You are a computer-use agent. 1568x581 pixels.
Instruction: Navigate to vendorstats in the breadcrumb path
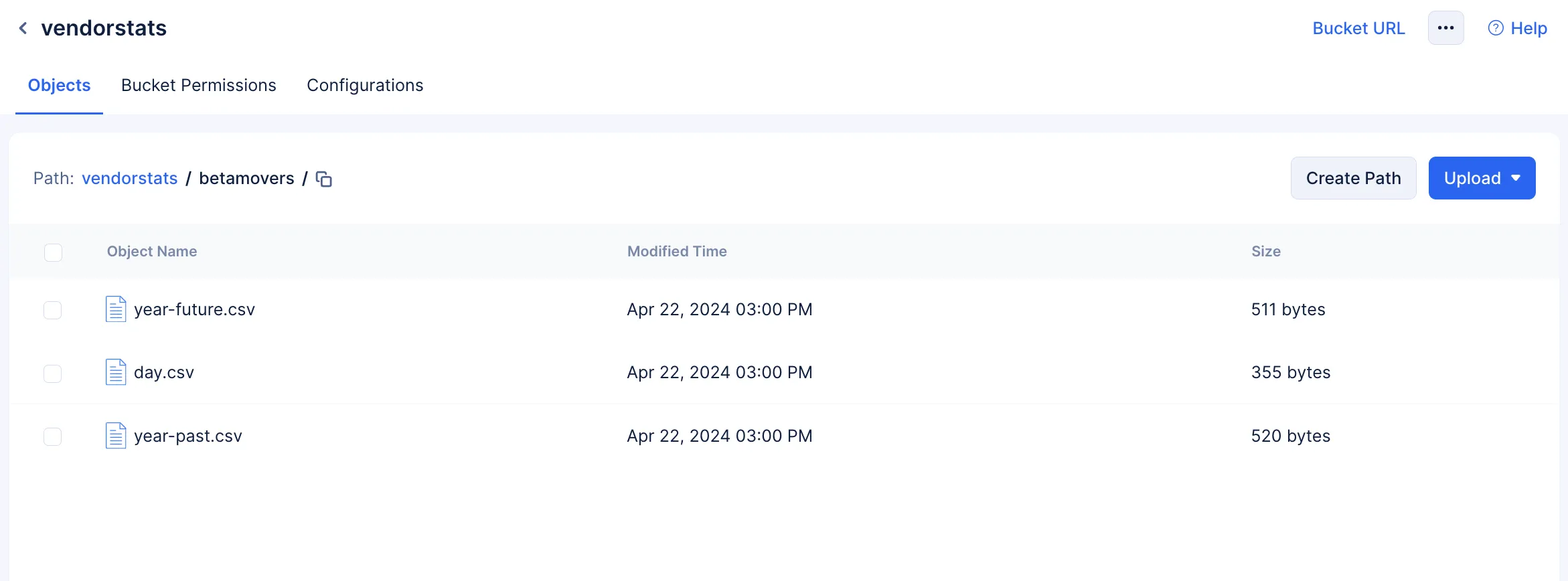(130, 178)
